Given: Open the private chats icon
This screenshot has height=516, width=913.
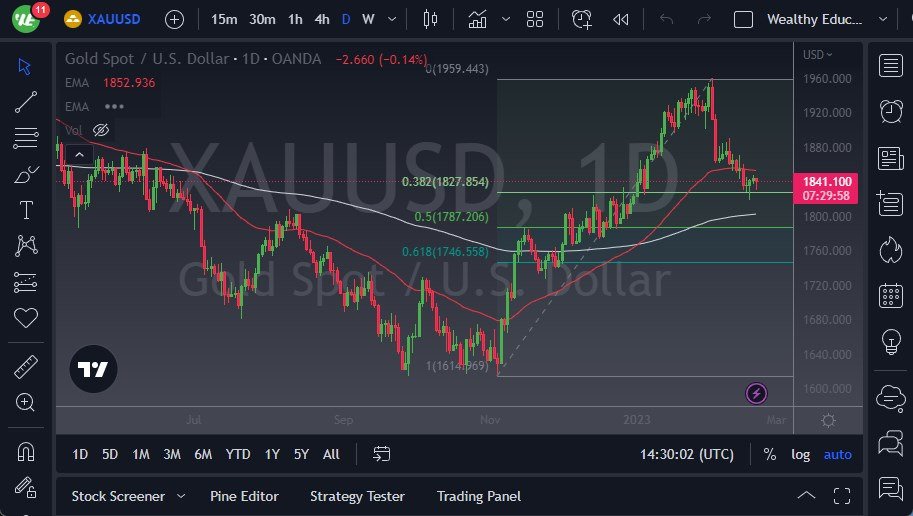Looking at the screenshot, I should click(890, 443).
